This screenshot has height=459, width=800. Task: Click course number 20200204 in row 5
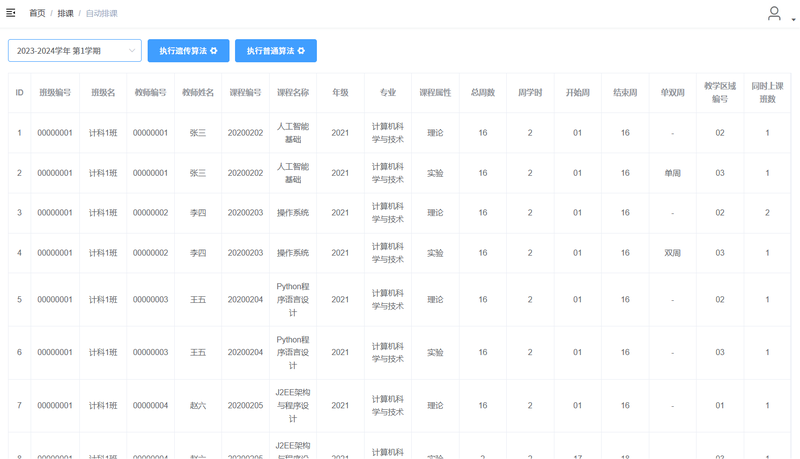(245, 300)
